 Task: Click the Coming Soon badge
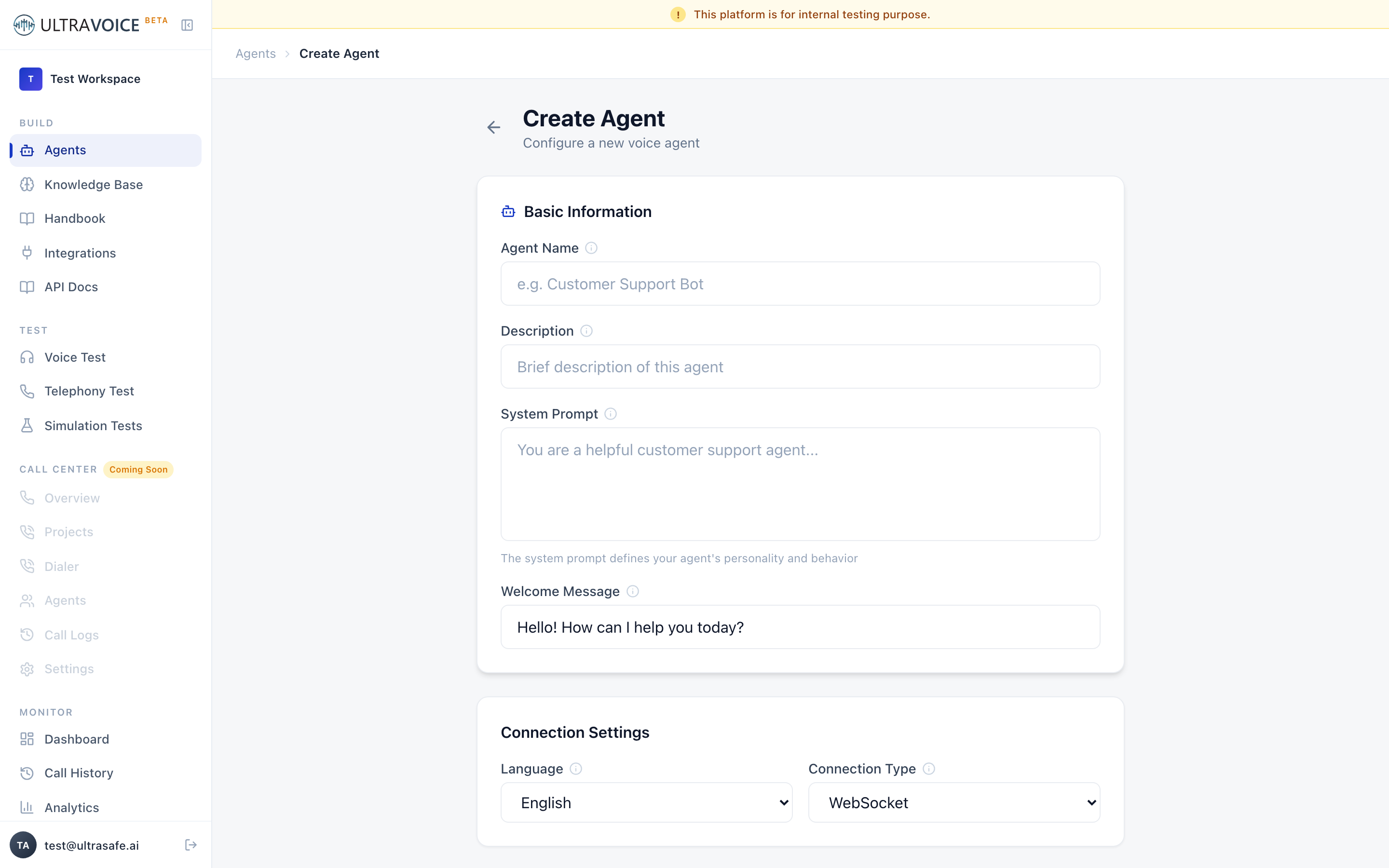(138, 470)
